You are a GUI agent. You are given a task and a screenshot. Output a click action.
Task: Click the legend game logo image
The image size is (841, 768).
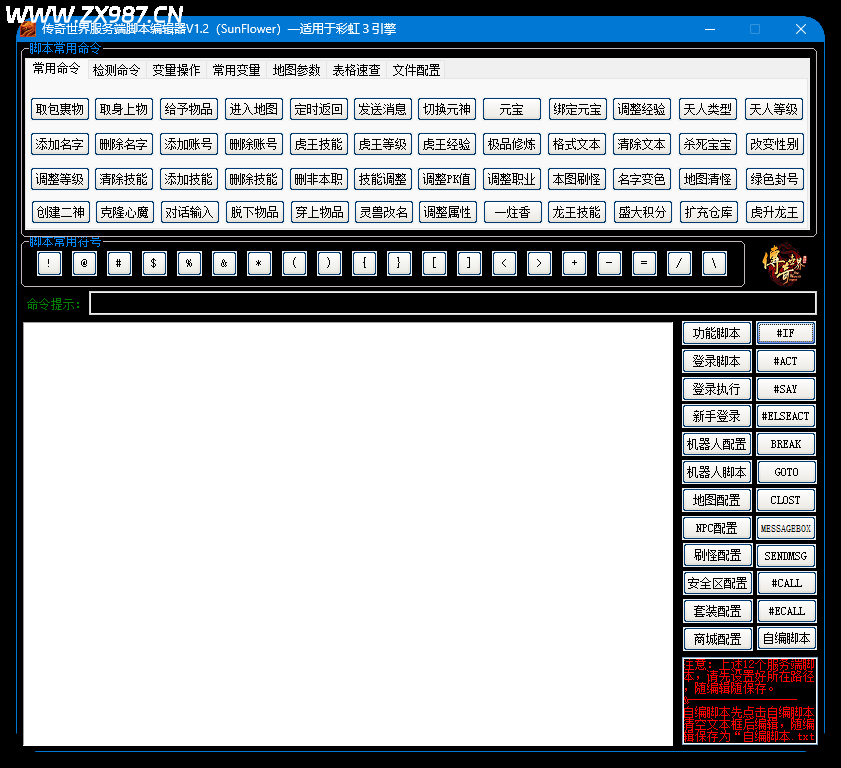784,264
